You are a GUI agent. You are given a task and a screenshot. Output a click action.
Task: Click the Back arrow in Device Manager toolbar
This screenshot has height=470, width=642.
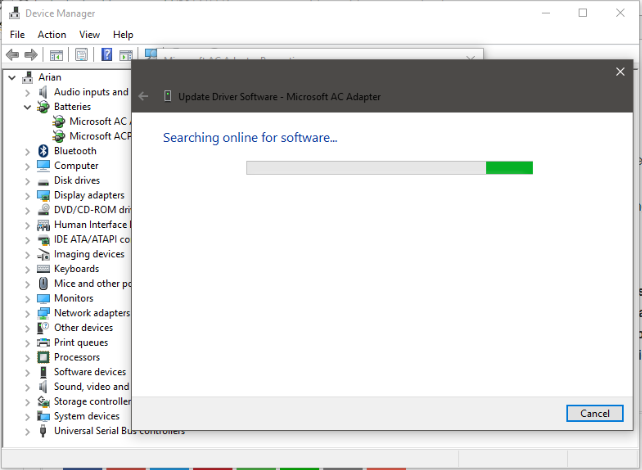click(x=13, y=54)
